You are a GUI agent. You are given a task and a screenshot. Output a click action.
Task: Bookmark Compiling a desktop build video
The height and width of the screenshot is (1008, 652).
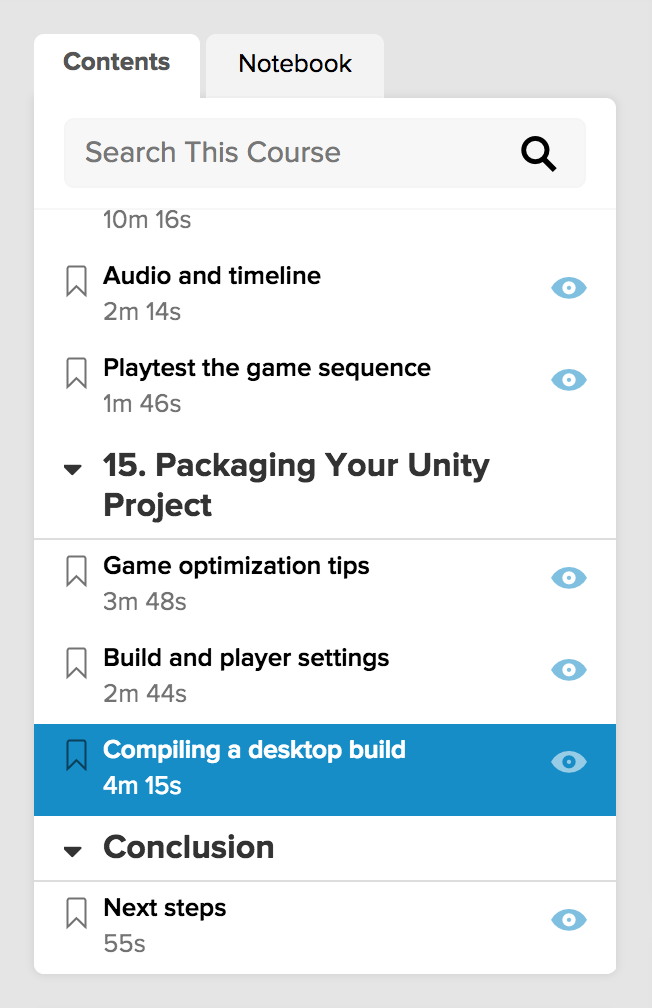[77, 755]
